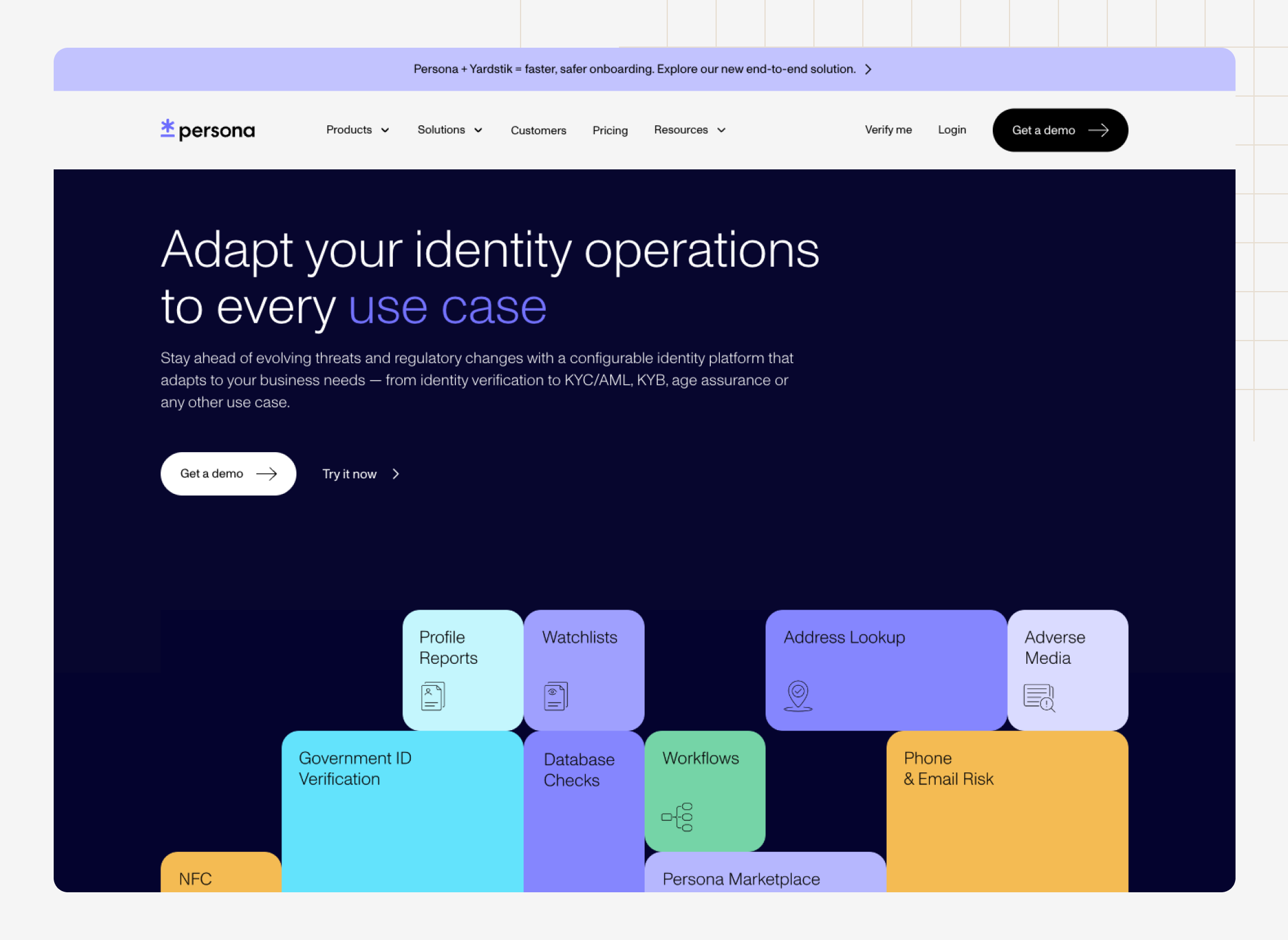Open the Persona + Yardstik announcement banner text
1288x940 pixels.
(x=634, y=69)
